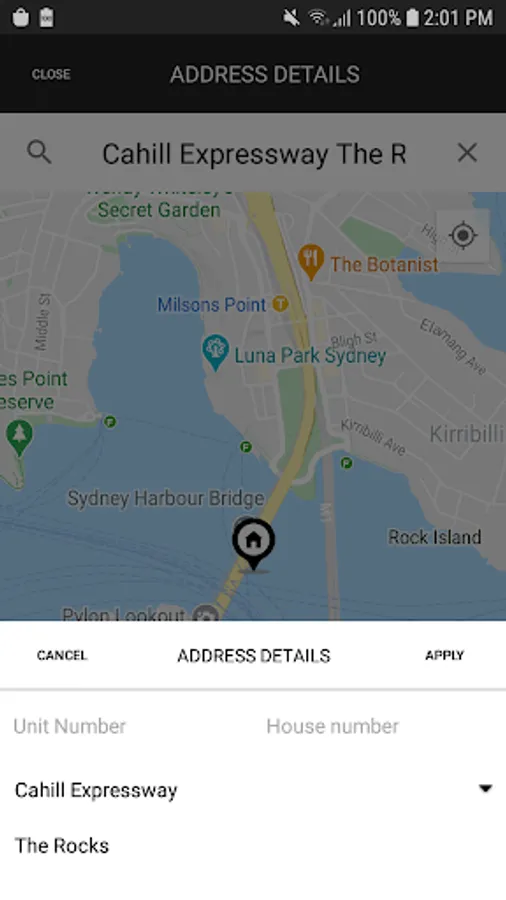Cancel the address details sheet
The image size is (506, 900).
[62, 655]
